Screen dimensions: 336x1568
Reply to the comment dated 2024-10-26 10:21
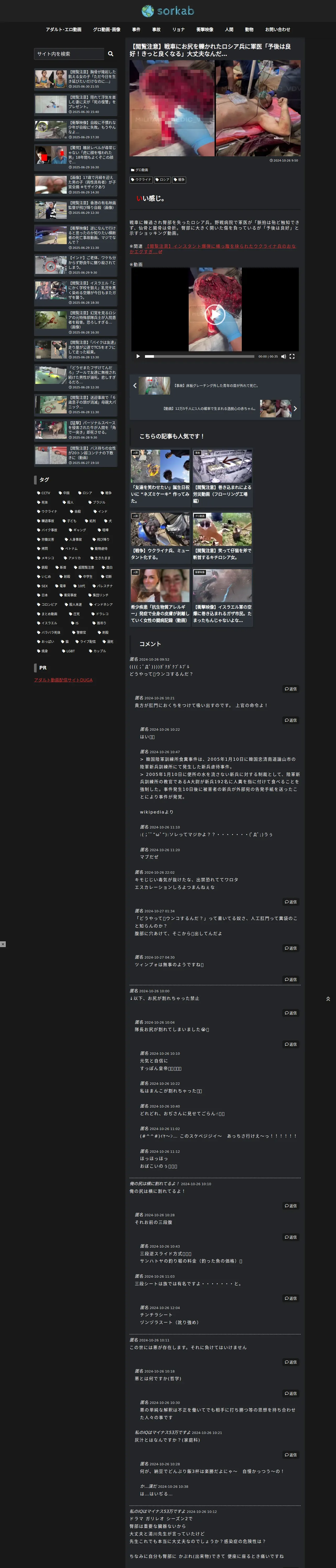coord(291,720)
